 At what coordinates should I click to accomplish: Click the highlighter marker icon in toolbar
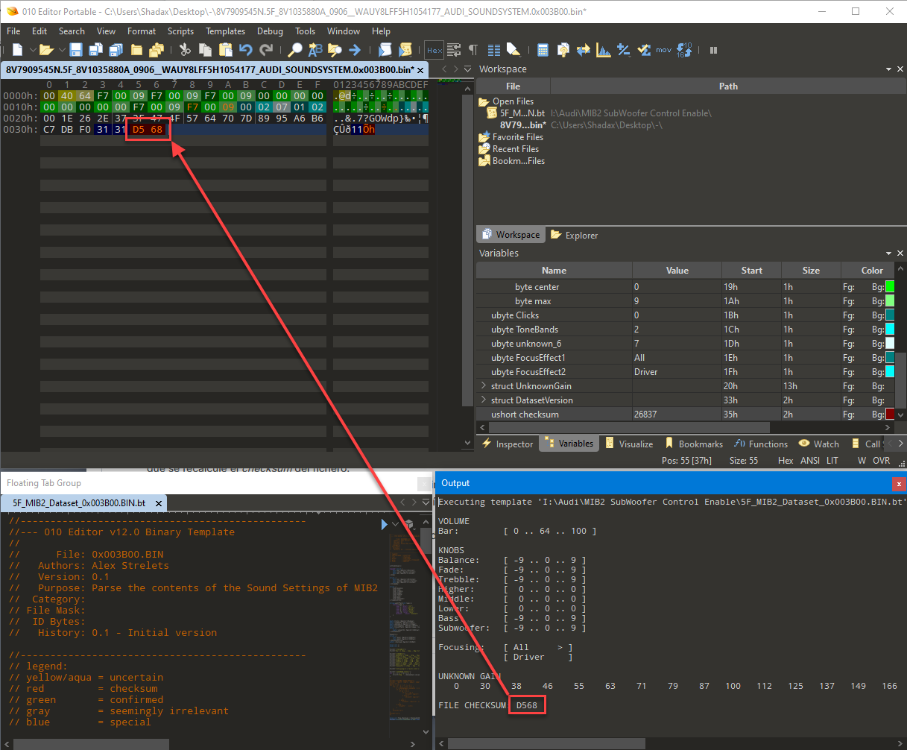(x=514, y=50)
